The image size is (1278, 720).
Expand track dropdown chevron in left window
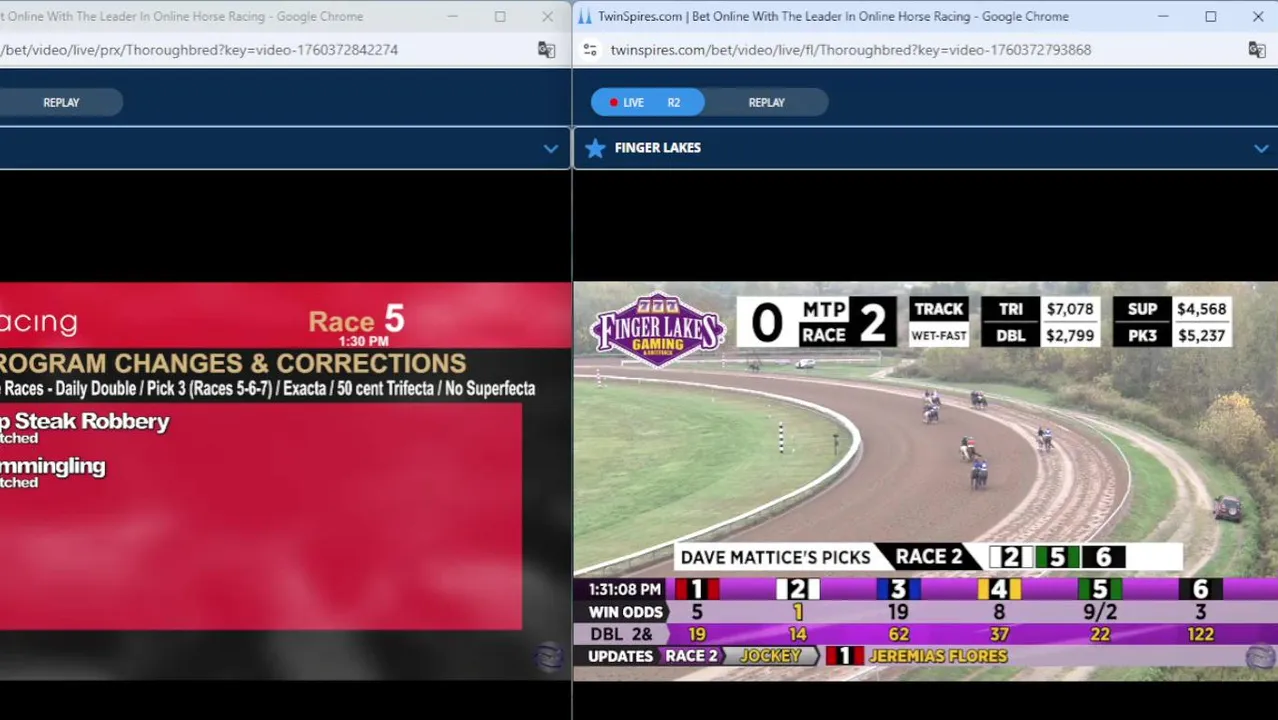[x=550, y=148]
